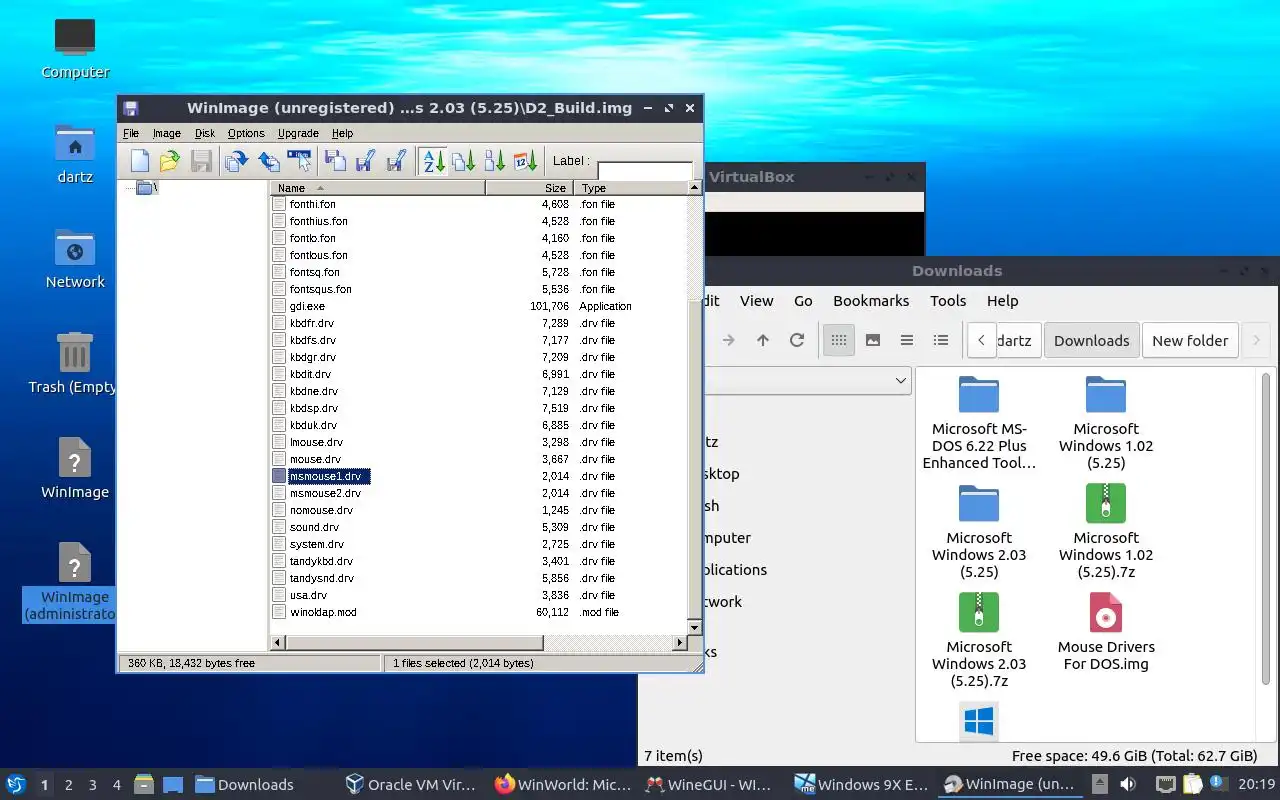Open the View menu in Downloads window
Image resolution: width=1280 pixels, height=800 pixels.
pos(756,300)
